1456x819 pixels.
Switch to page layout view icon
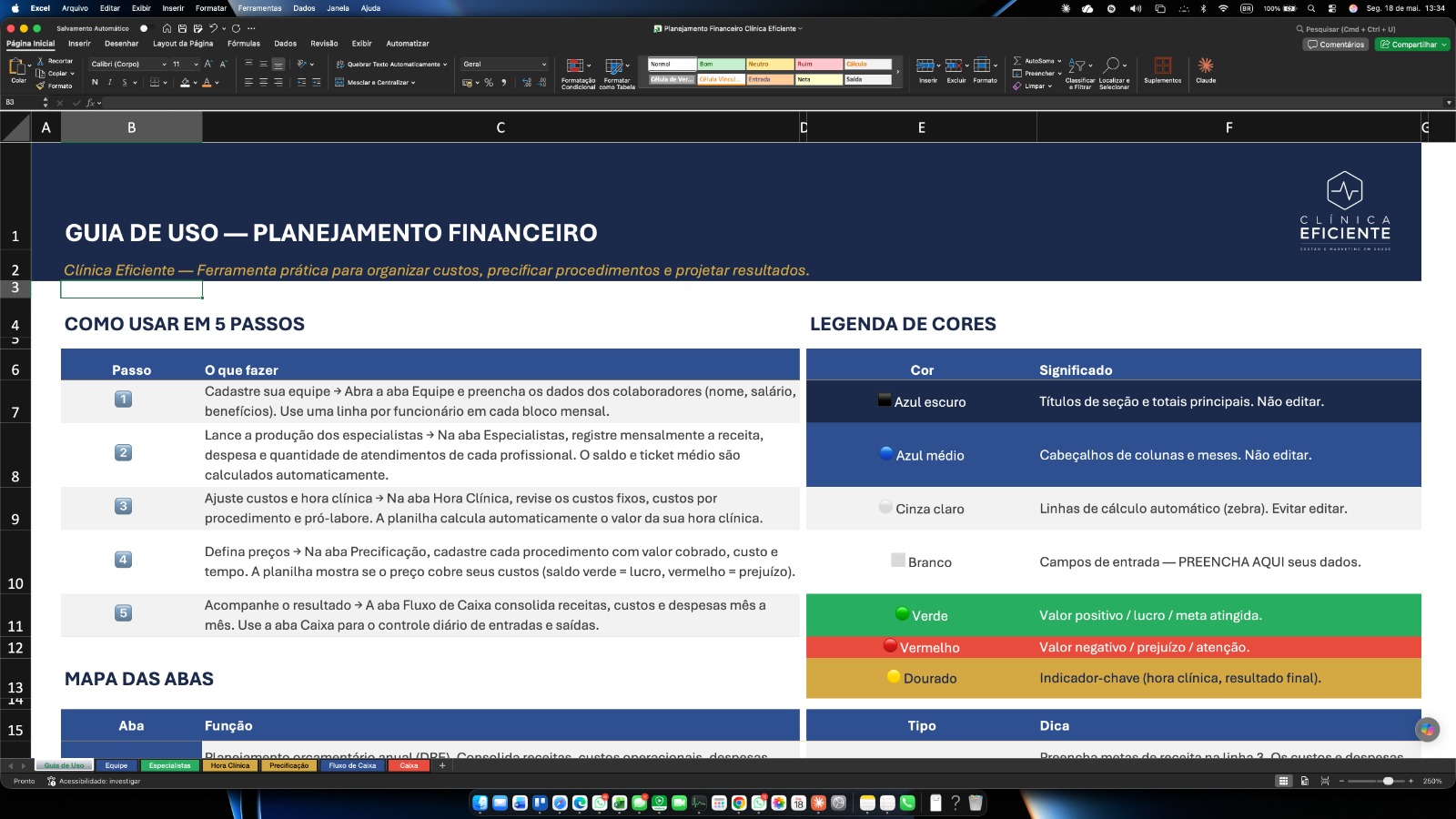(1305, 781)
